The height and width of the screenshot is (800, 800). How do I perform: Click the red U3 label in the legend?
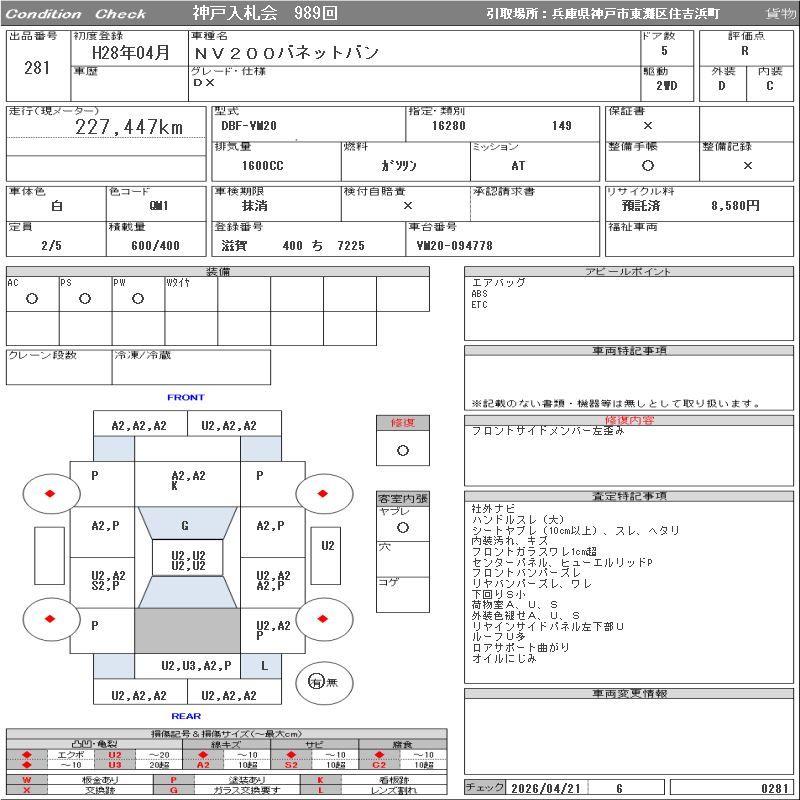(115, 765)
